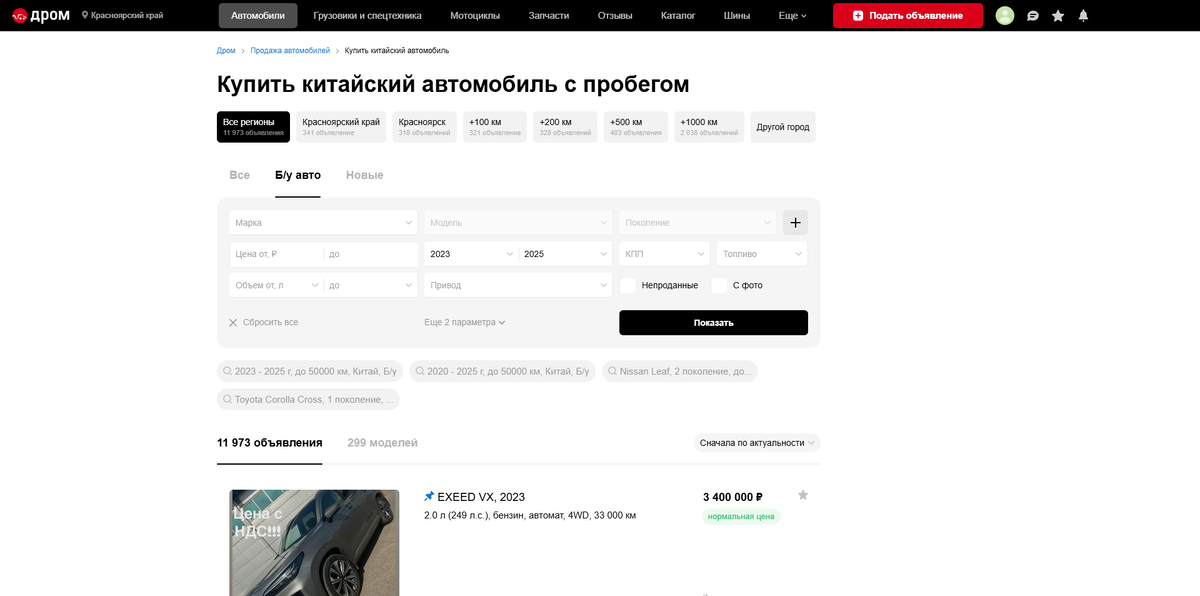Open the Модель dropdown
1200x596 pixels.
(x=518, y=222)
